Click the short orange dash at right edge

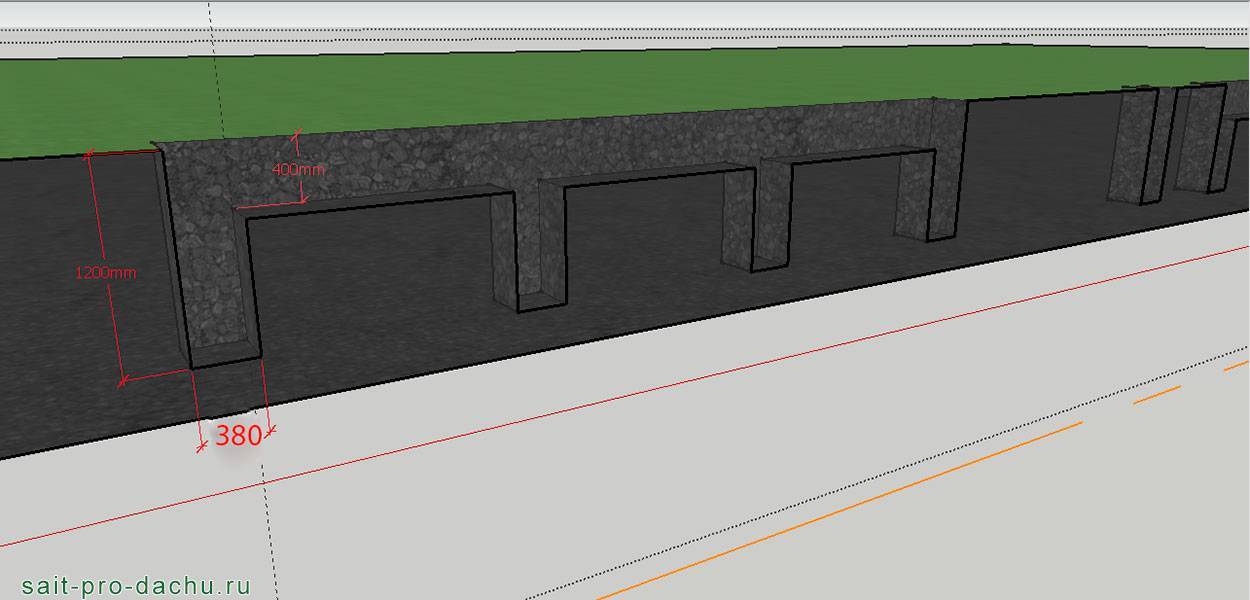click(x=1236, y=366)
